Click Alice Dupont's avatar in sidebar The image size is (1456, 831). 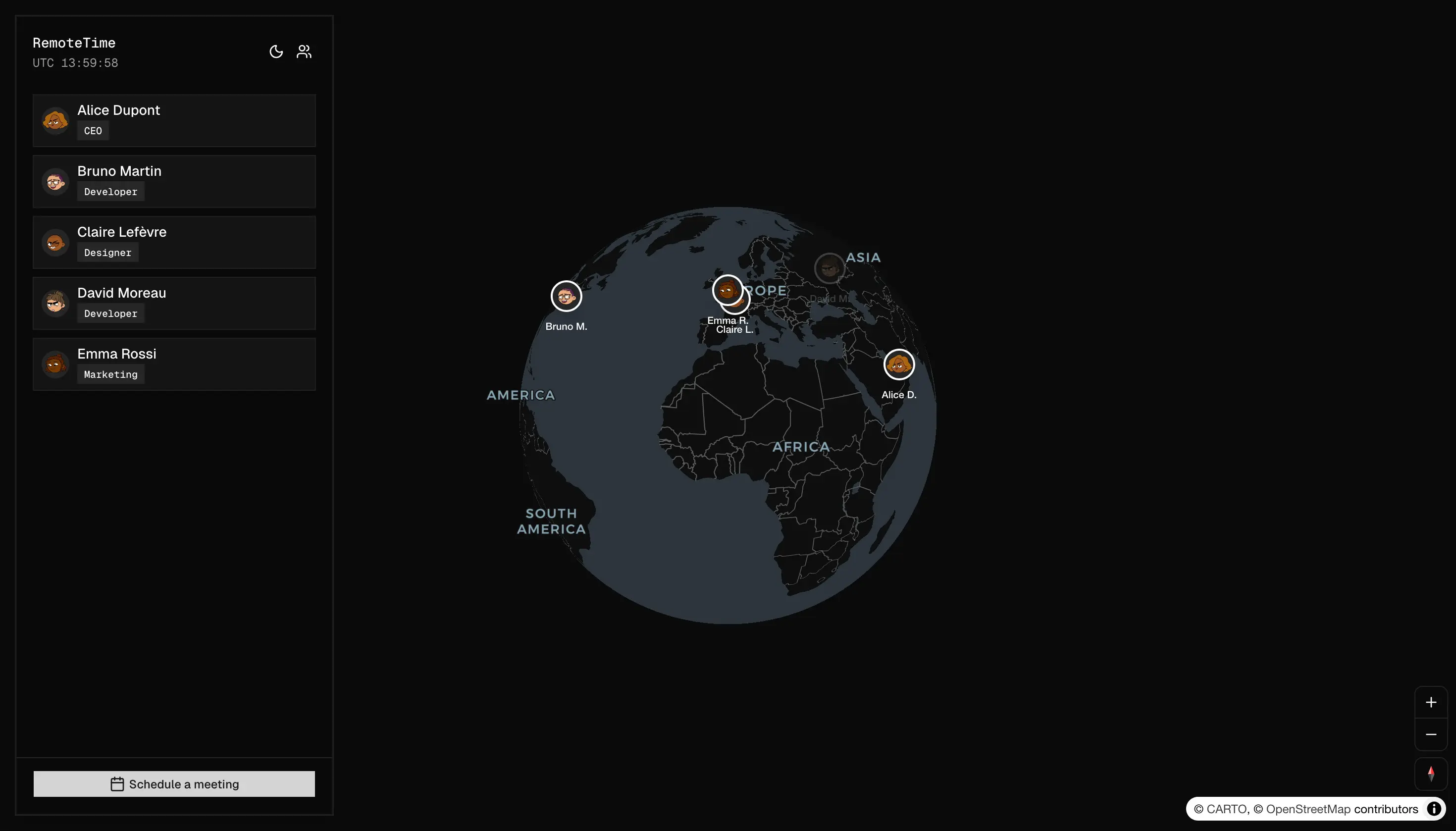click(x=55, y=120)
